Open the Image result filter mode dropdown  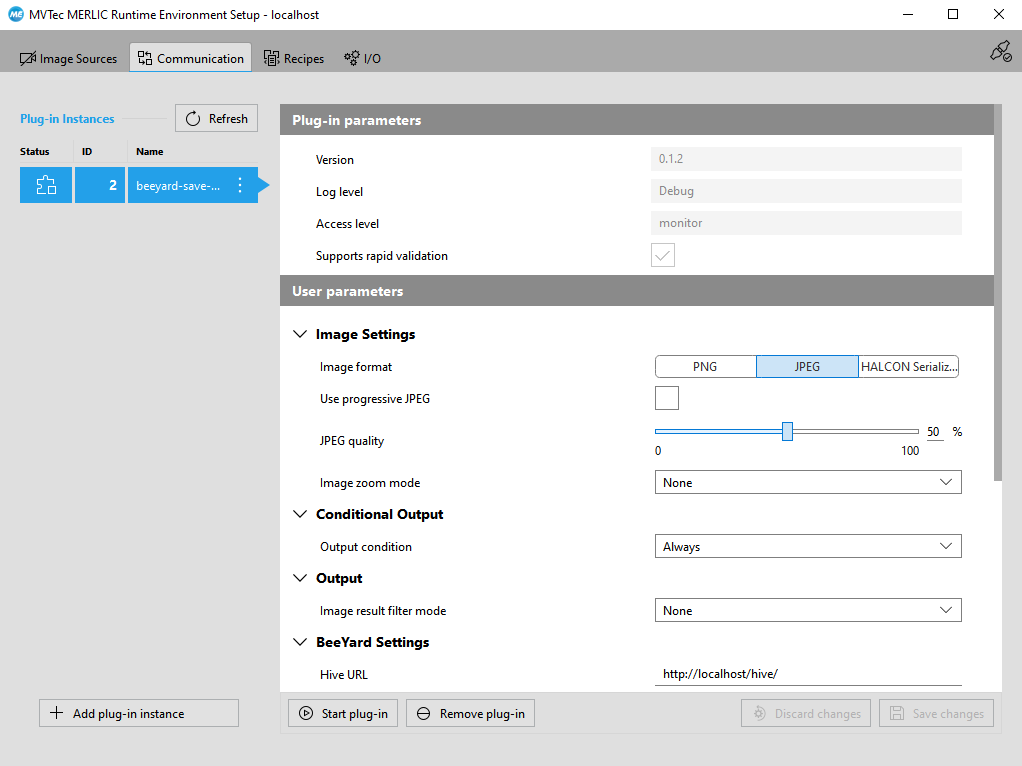pyautogui.click(x=807, y=611)
